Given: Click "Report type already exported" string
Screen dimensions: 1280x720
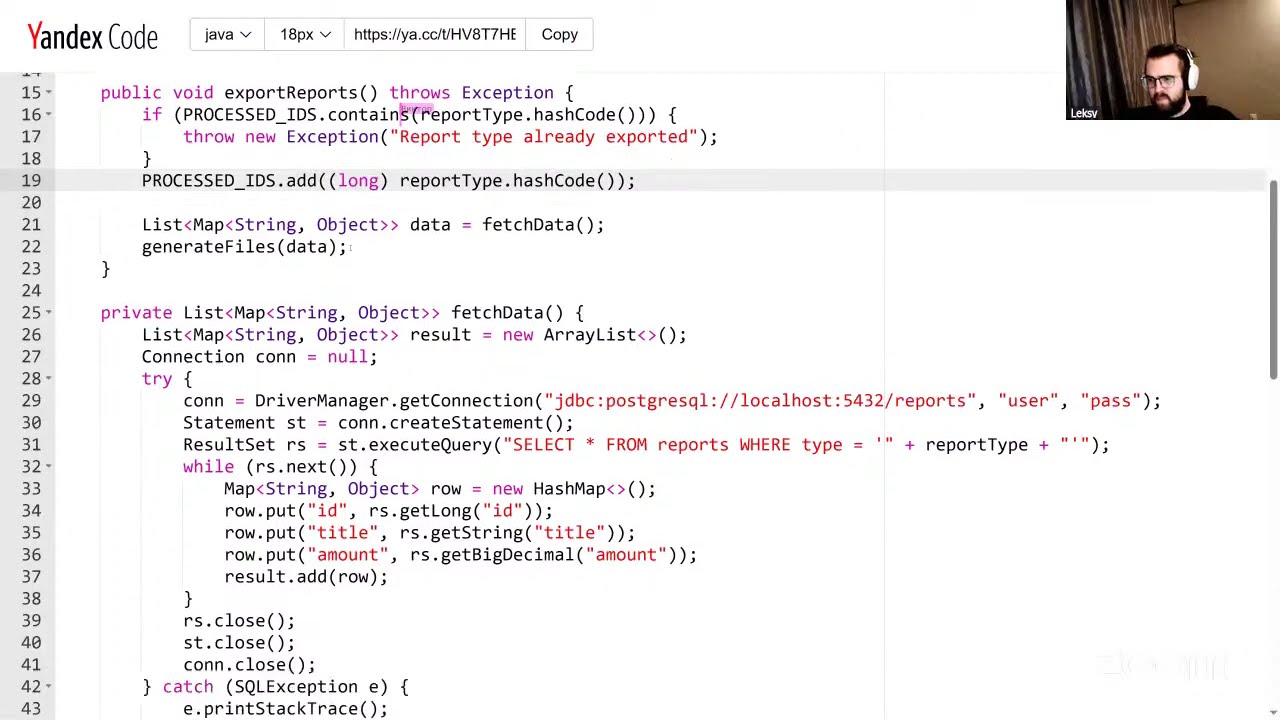Looking at the screenshot, I should coord(543,137).
